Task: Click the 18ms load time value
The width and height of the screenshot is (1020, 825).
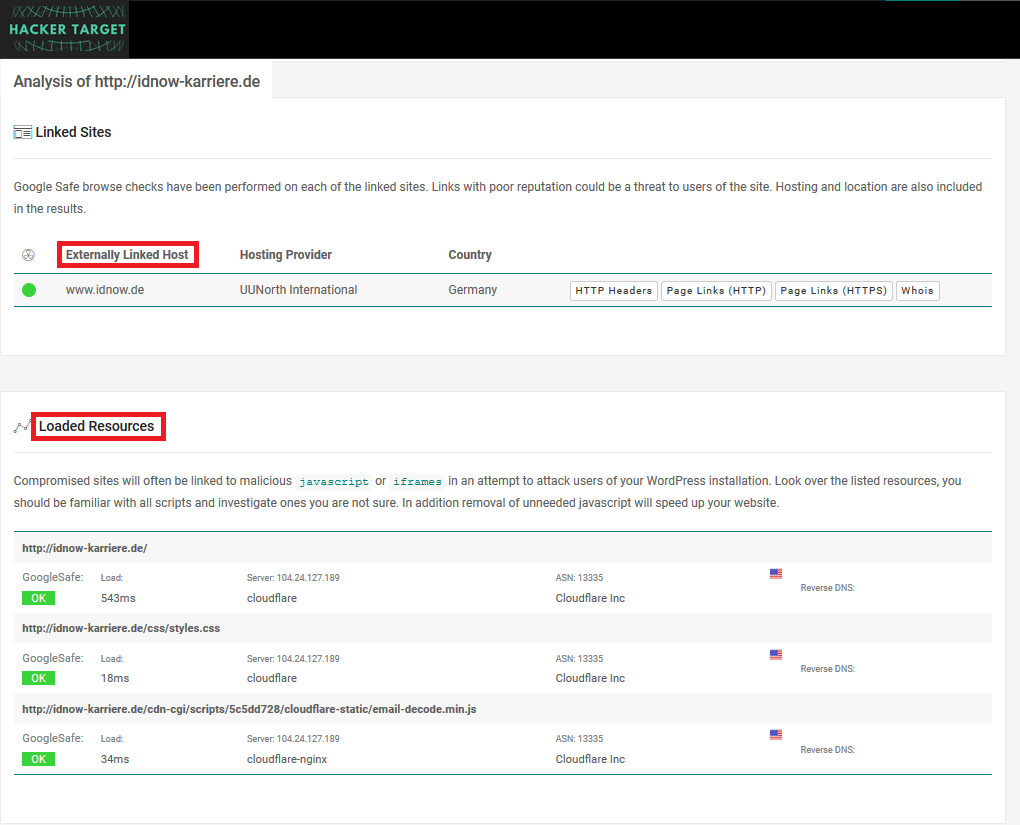Action: [114, 678]
